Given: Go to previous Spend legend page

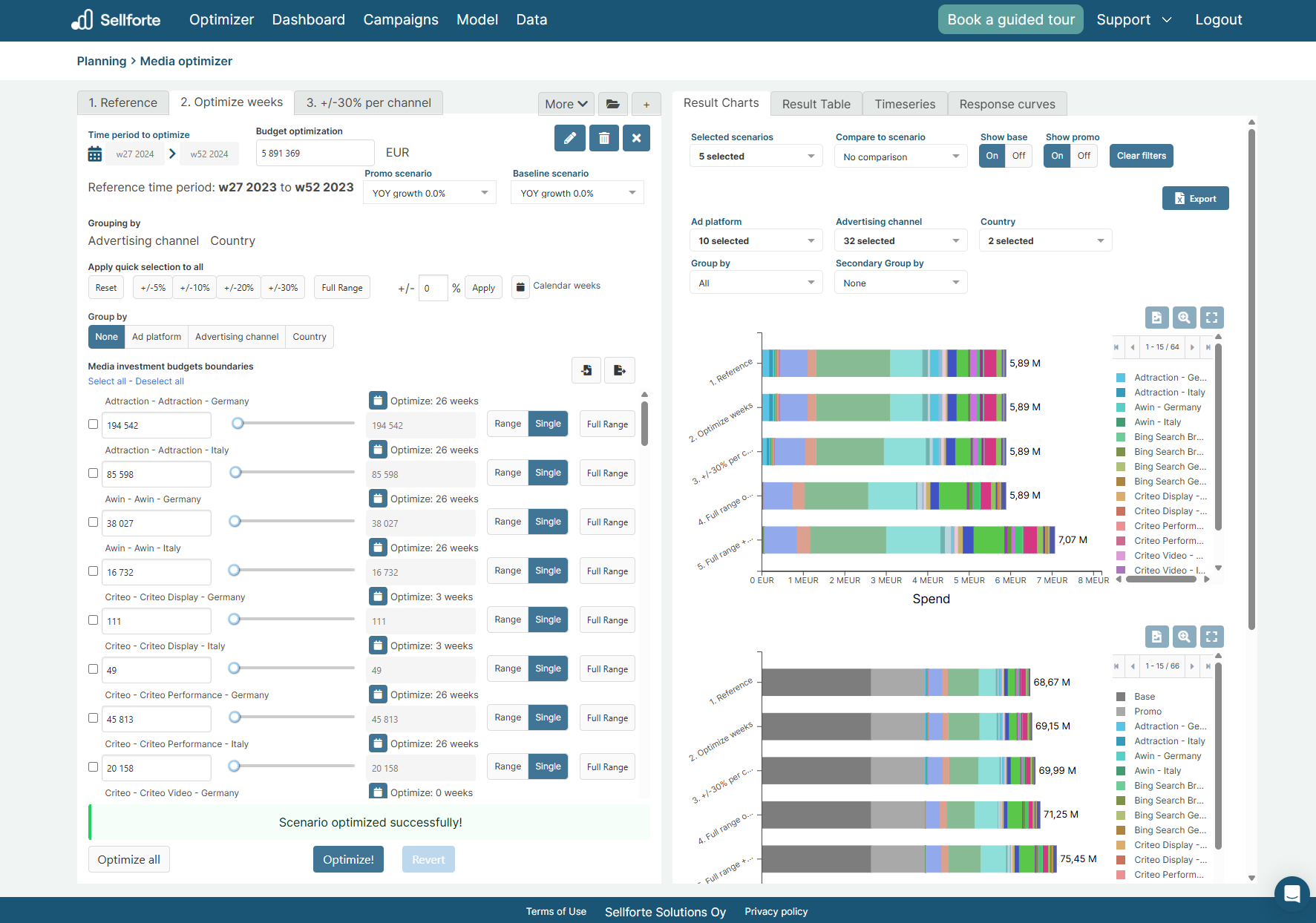Looking at the screenshot, I should (1133, 347).
